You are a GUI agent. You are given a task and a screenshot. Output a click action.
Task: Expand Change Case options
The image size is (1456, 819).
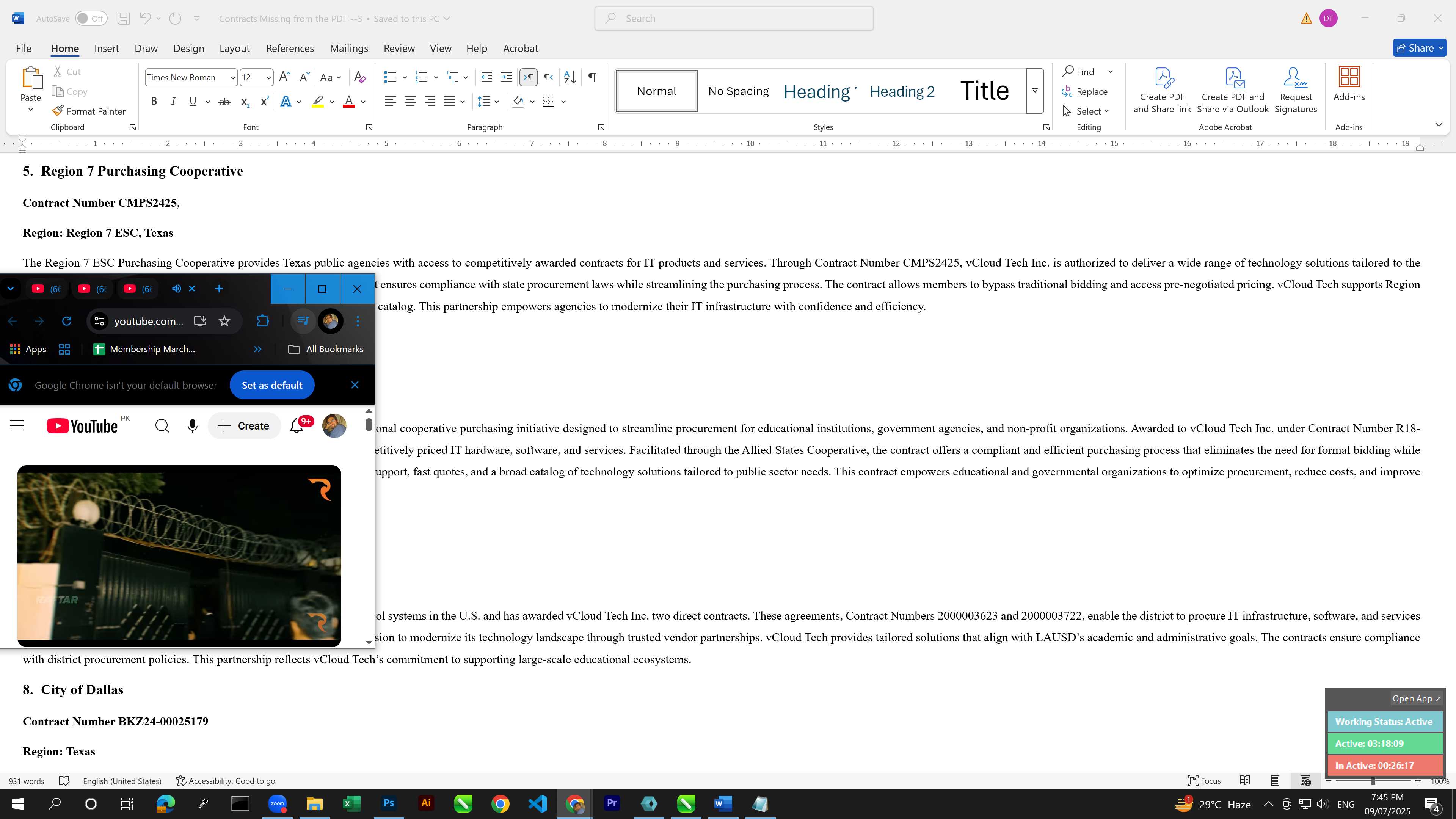tap(331, 77)
